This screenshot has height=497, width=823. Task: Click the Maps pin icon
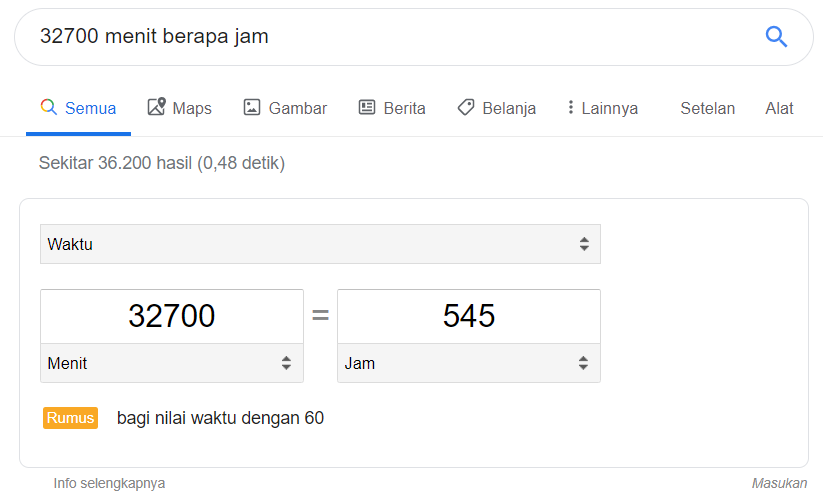pos(156,107)
